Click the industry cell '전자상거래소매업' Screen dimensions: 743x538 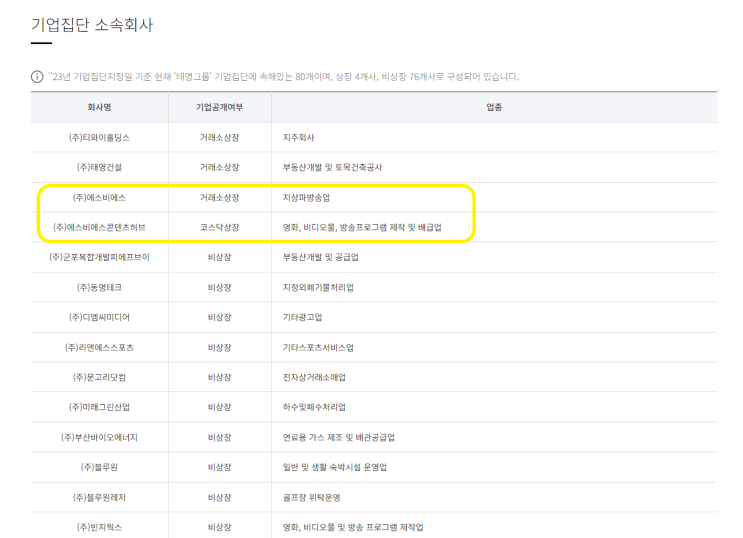(x=314, y=377)
